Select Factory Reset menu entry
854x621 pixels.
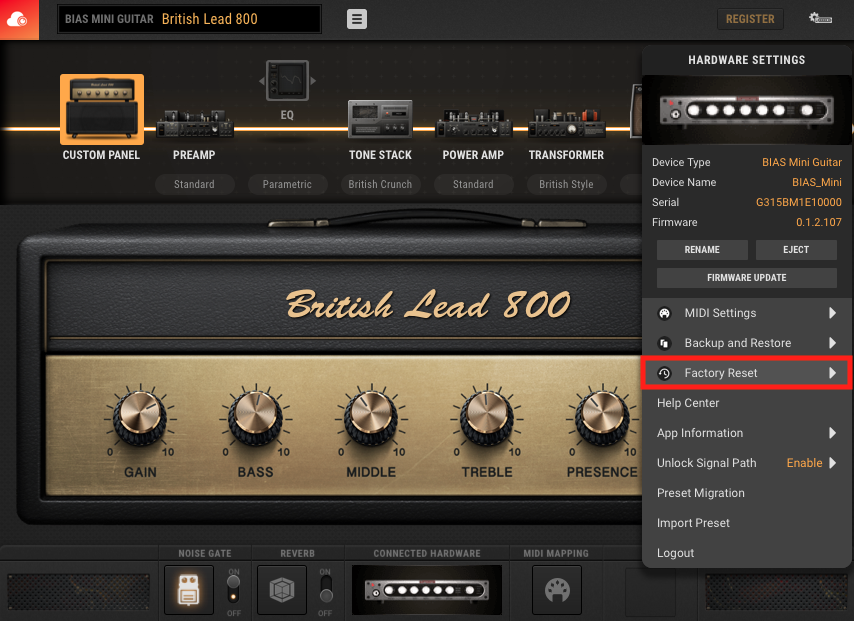[747, 373]
